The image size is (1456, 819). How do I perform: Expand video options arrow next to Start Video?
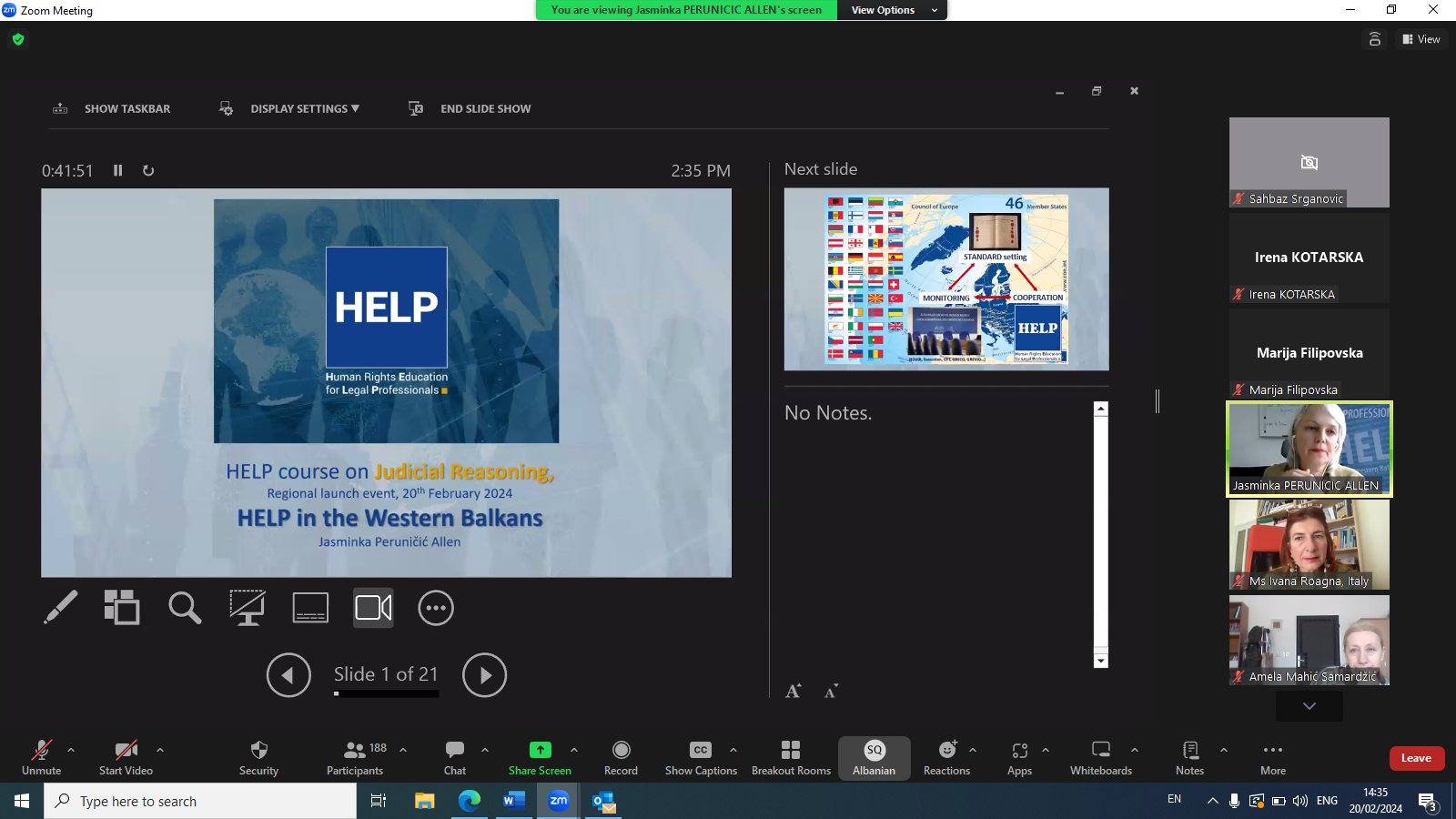coord(160,750)
